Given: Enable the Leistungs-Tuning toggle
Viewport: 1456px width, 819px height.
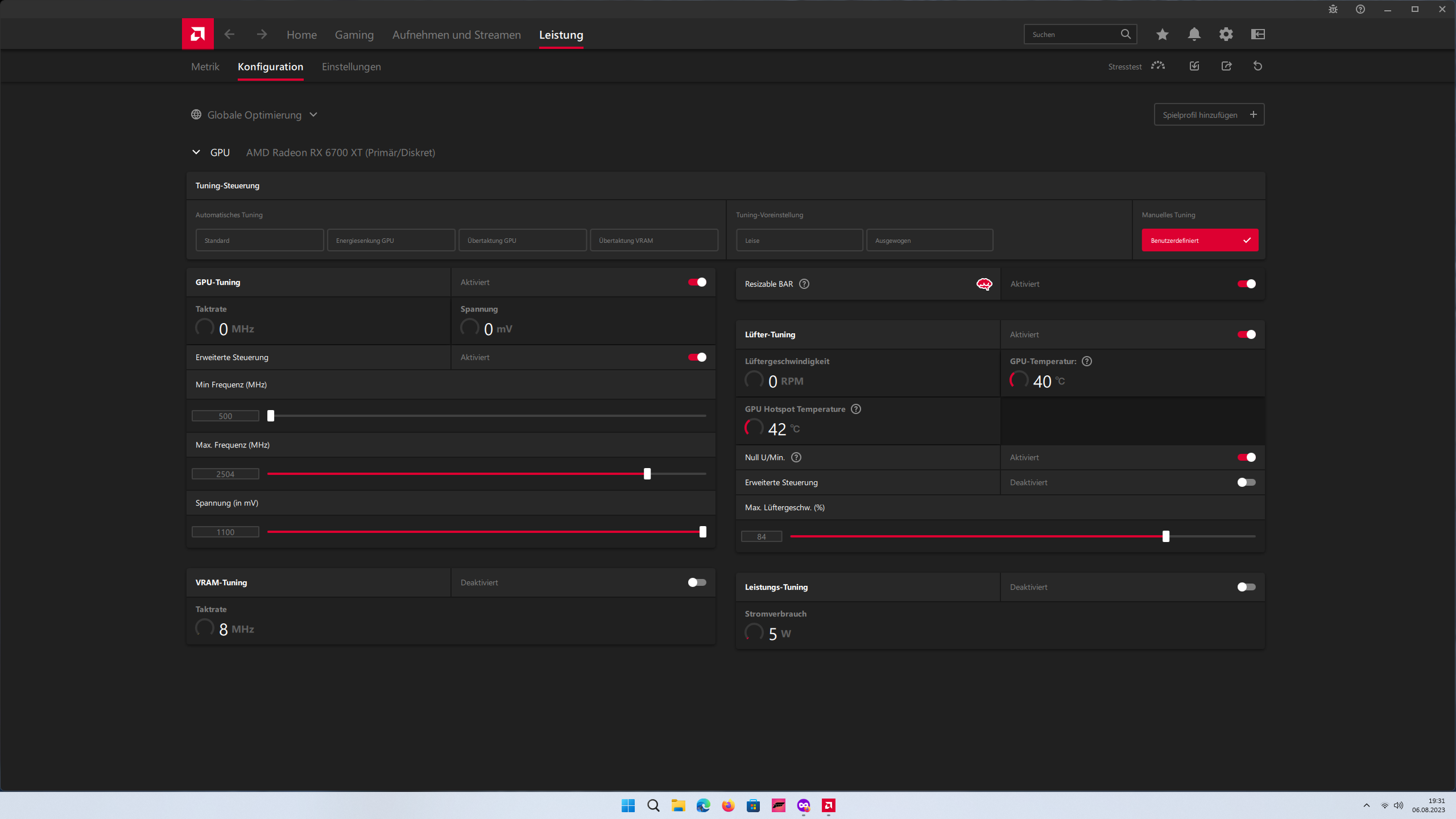Looking at the screenshot, I should [x=1246, y=587].
